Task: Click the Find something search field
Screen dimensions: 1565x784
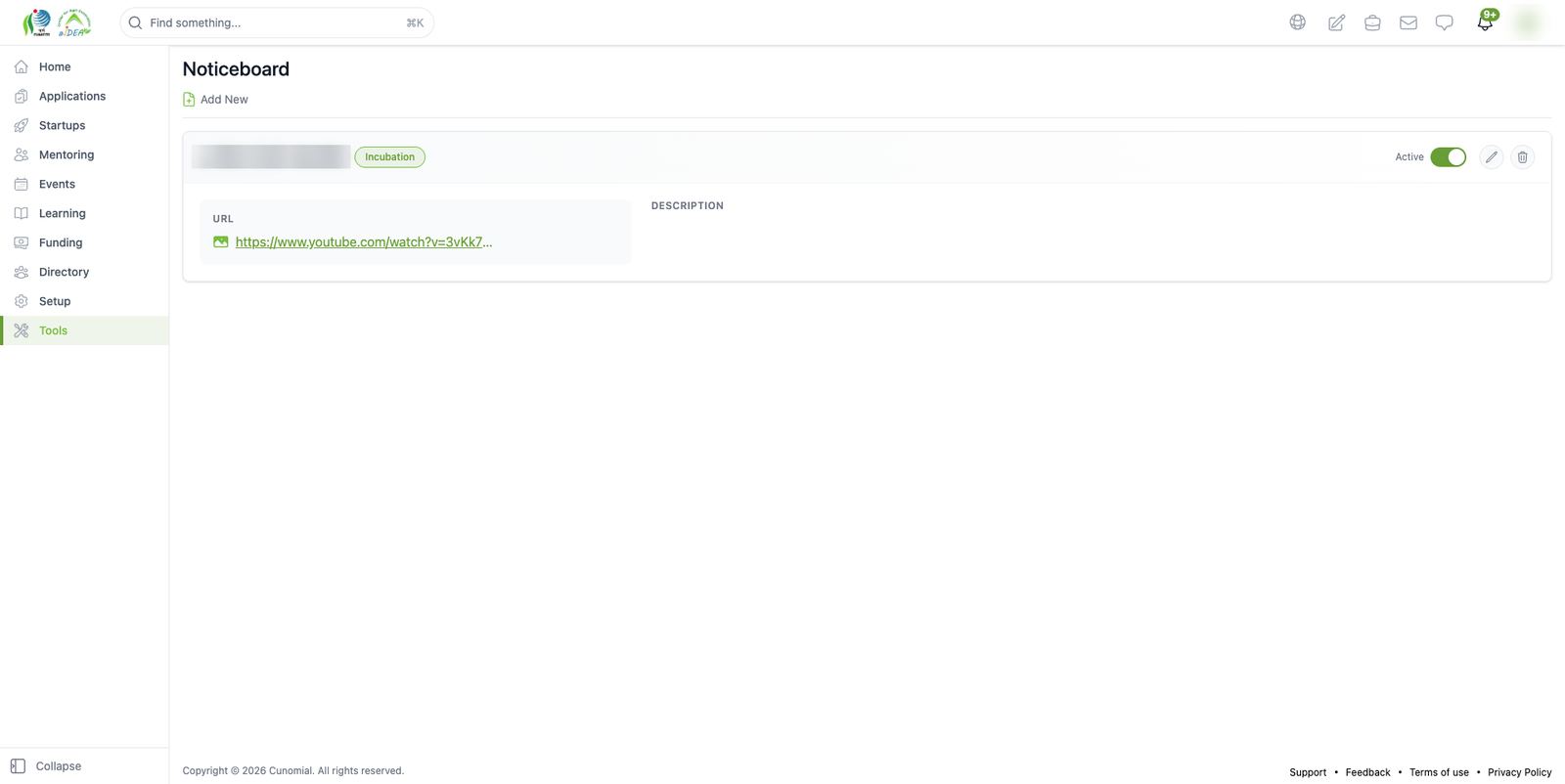Action: tap(277, 22)
